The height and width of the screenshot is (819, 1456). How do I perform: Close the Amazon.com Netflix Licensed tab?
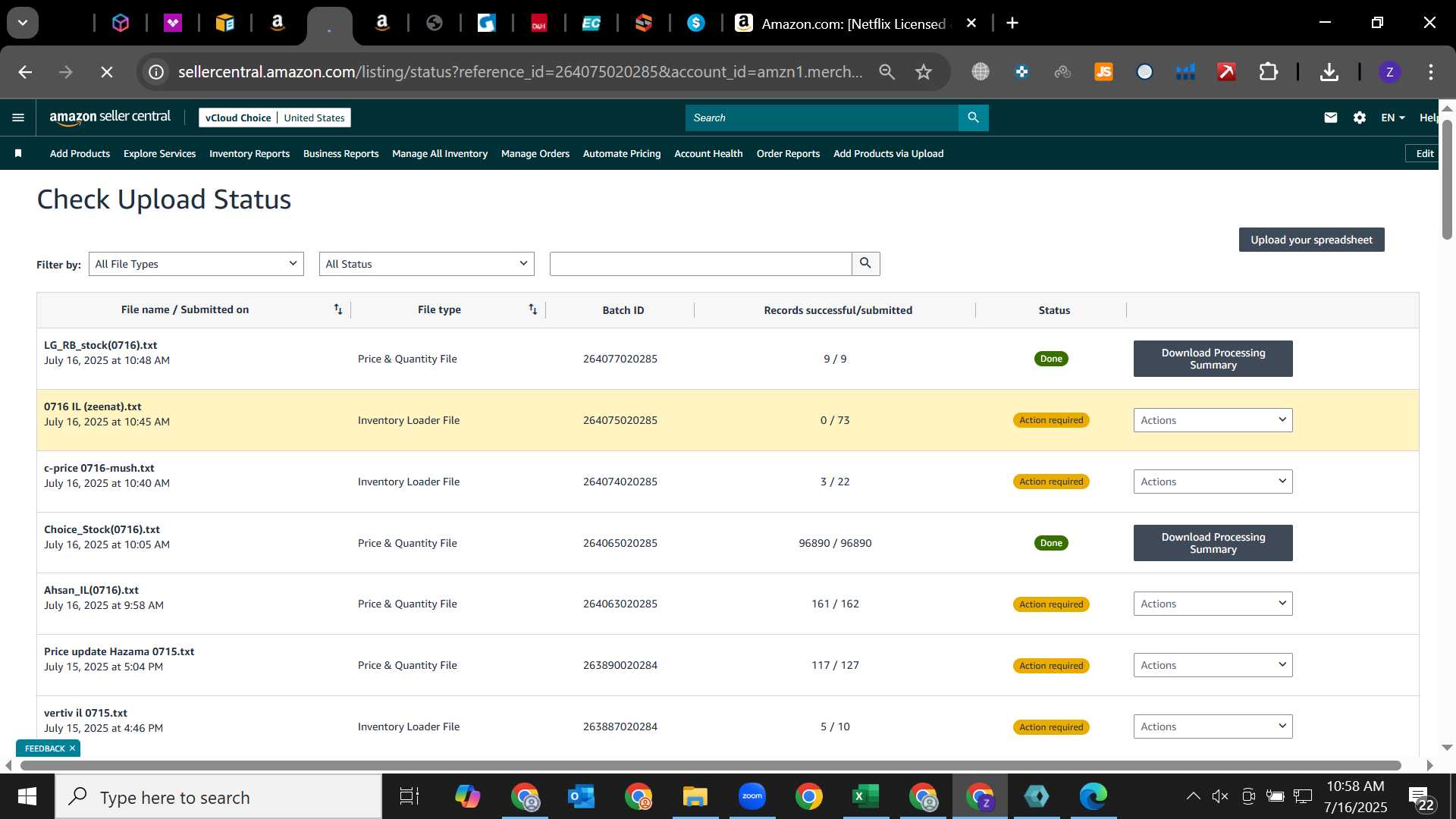click(971, 24)
